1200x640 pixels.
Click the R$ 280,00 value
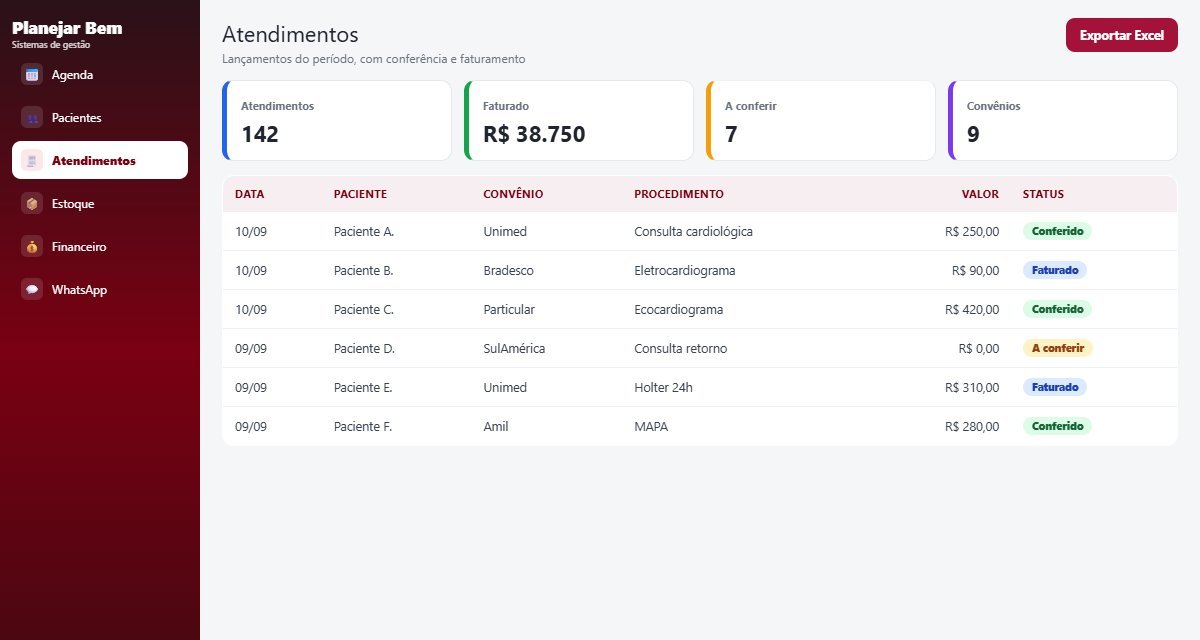point(972,426)
